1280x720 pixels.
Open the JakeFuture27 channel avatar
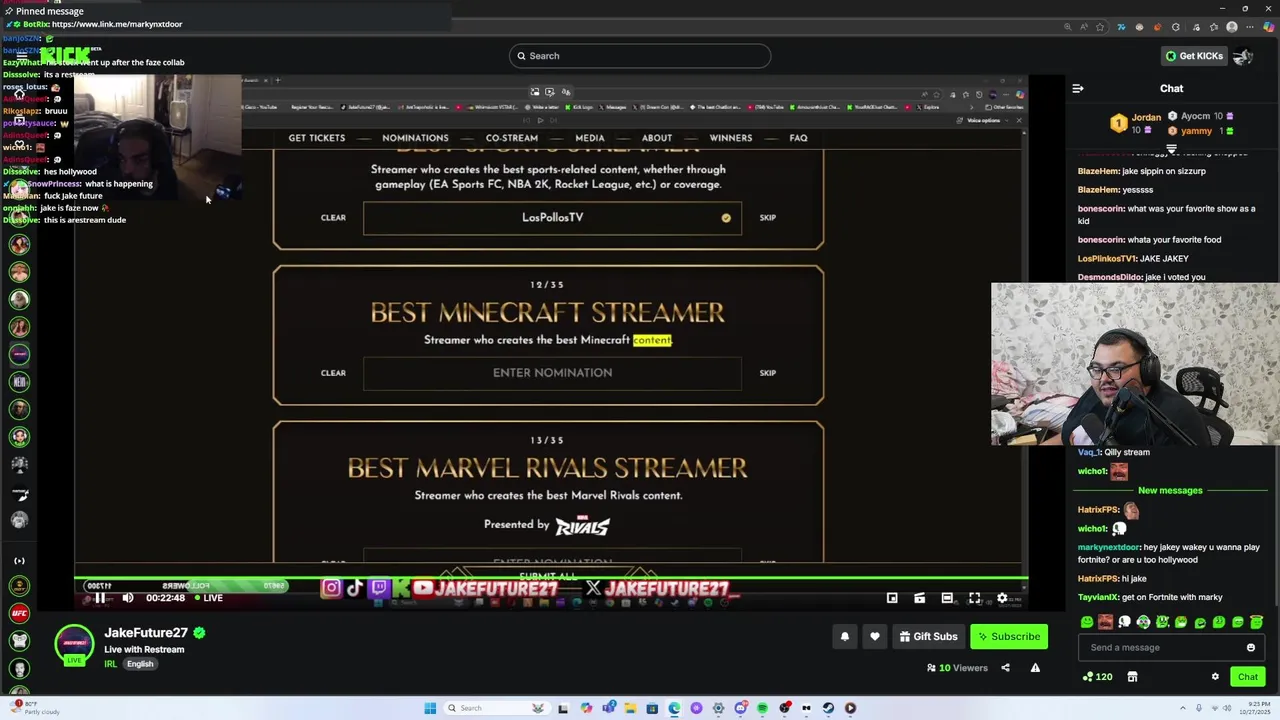[74, 645]
